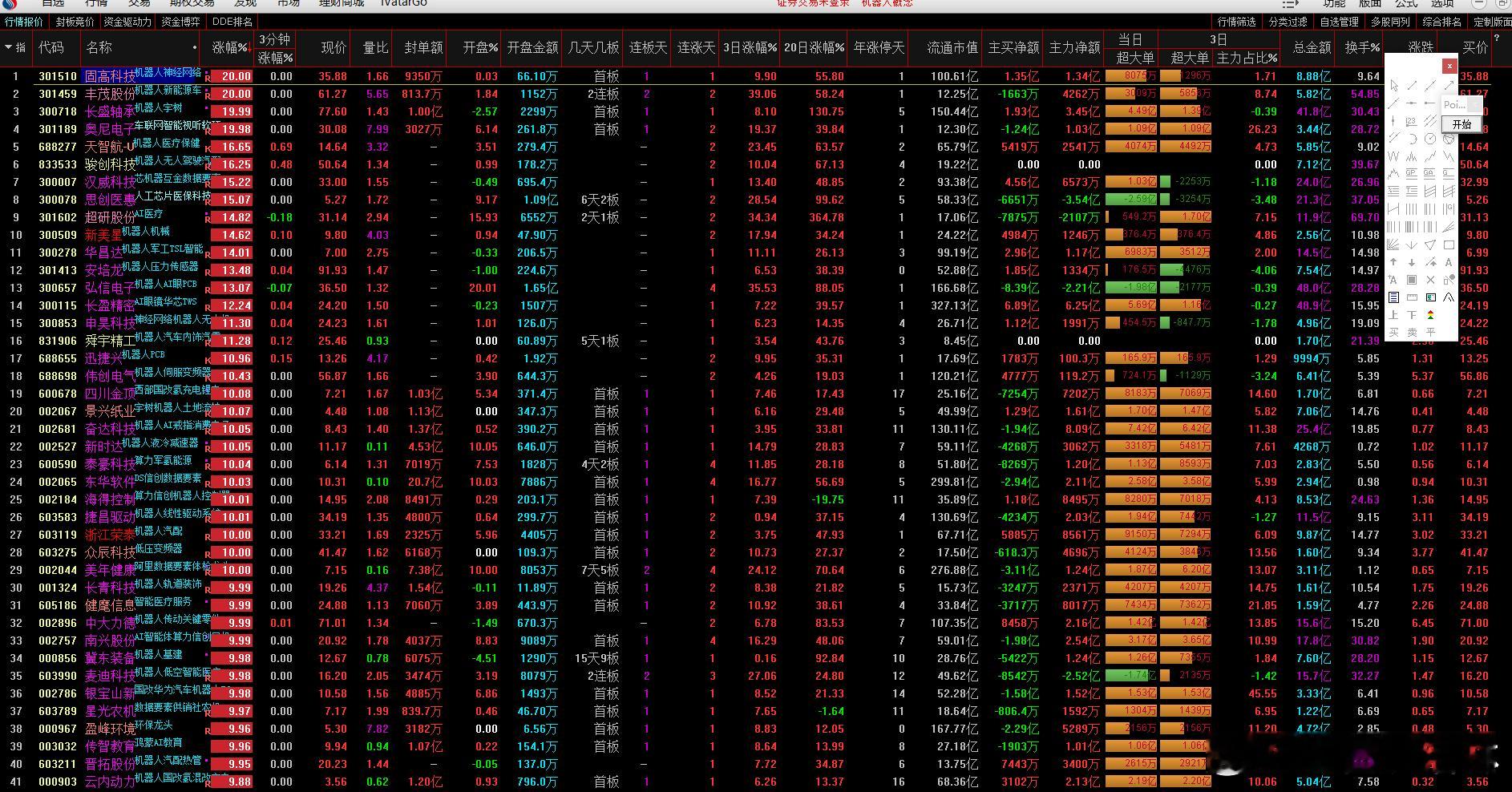
Task: Click stock code 002065
Action: (x=58, y=482)
